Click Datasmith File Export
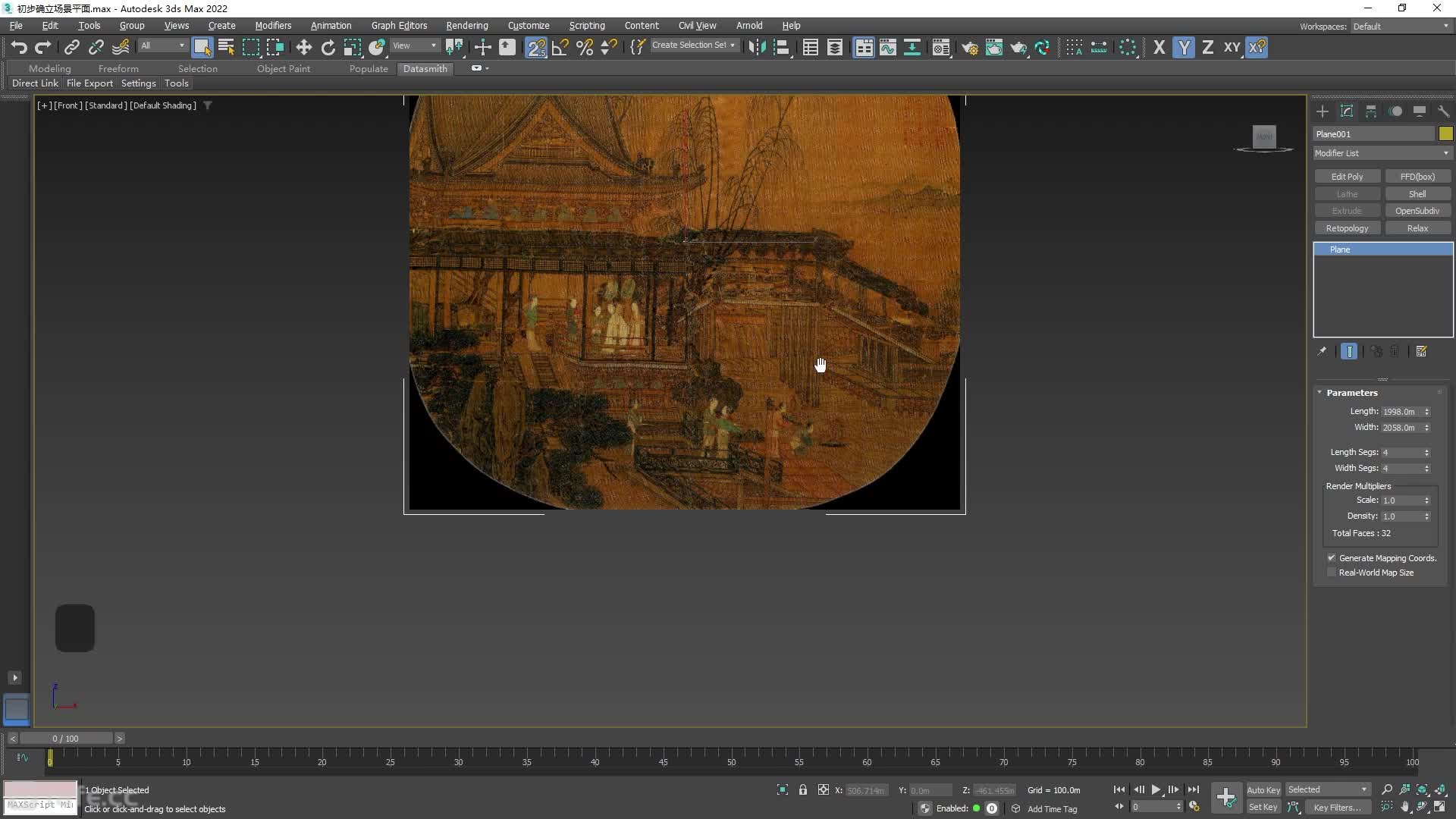Screen dimensions: 1456x819 coord(89,83)
